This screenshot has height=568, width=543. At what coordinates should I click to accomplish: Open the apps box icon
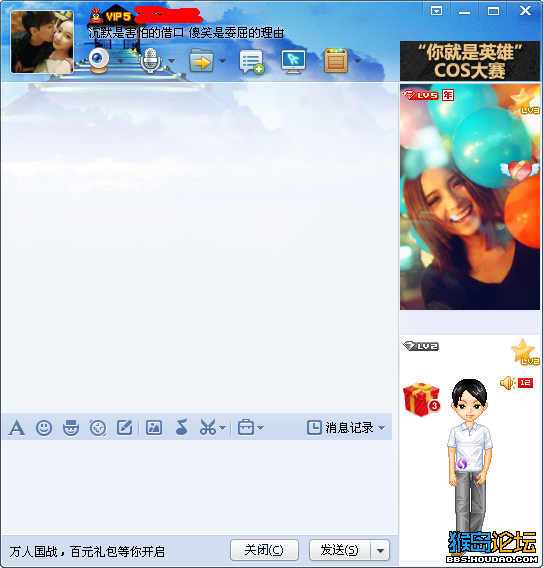click(x=336, y=60)
